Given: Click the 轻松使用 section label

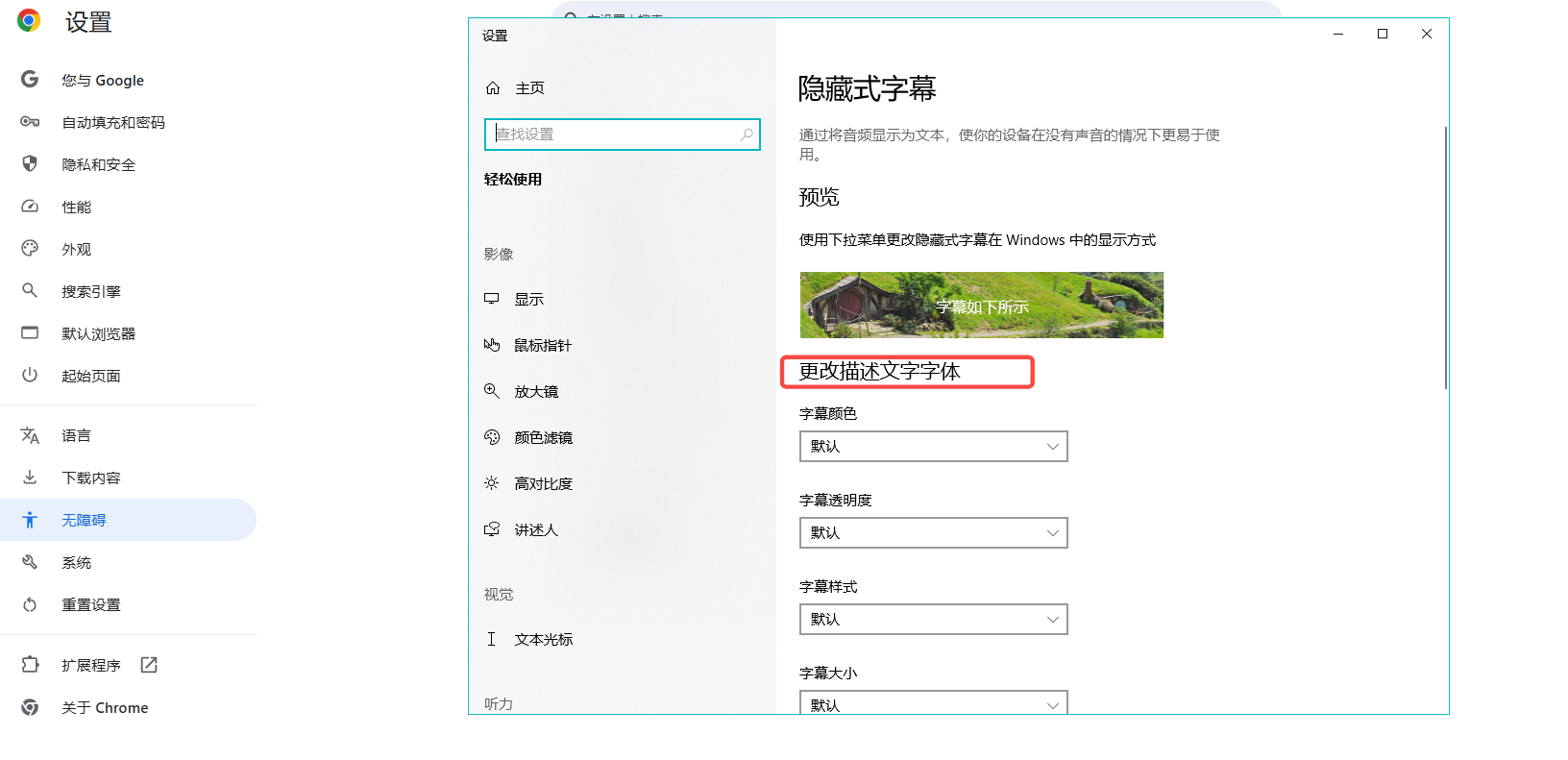Looking at the screenshot, I should click(x=513, y=179).
